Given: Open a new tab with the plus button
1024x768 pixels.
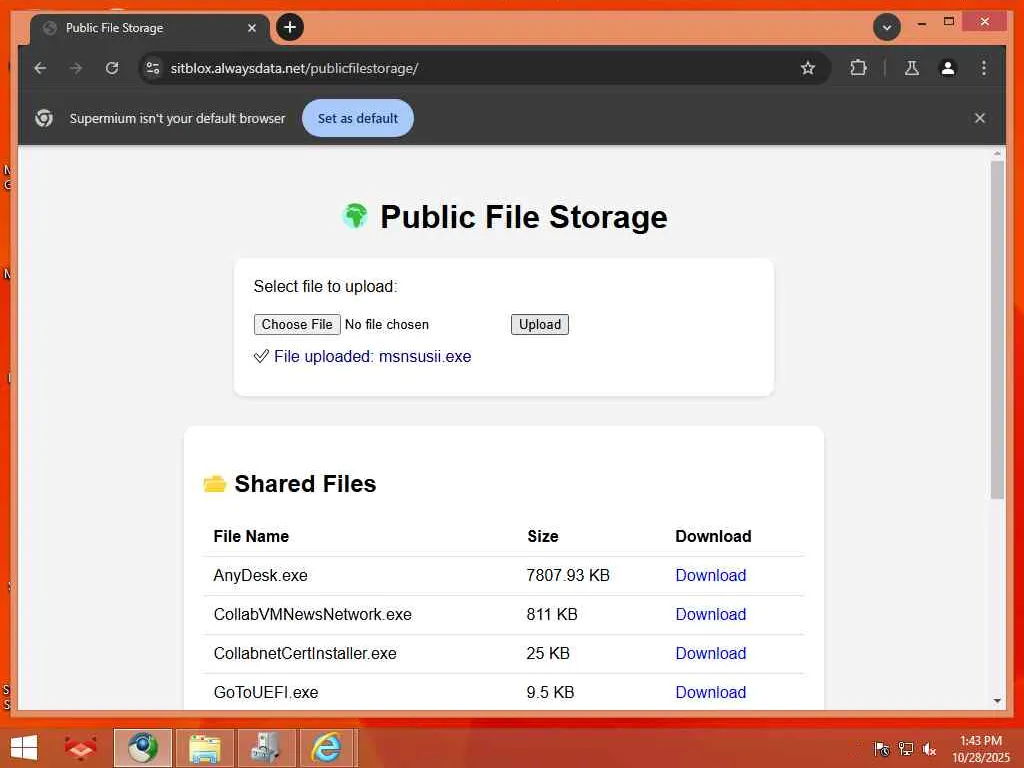Looking at the screenshot, I should [x=290, y=27].
